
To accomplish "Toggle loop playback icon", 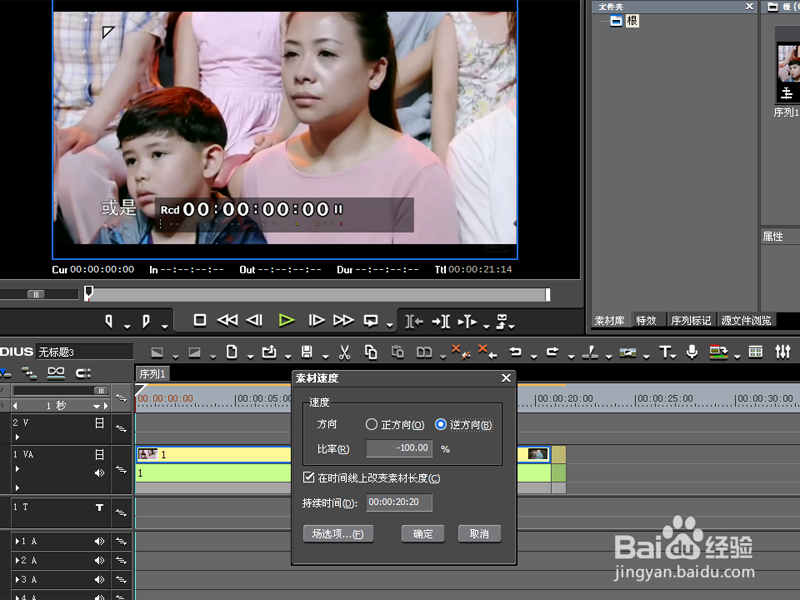I will pos(371,321).
